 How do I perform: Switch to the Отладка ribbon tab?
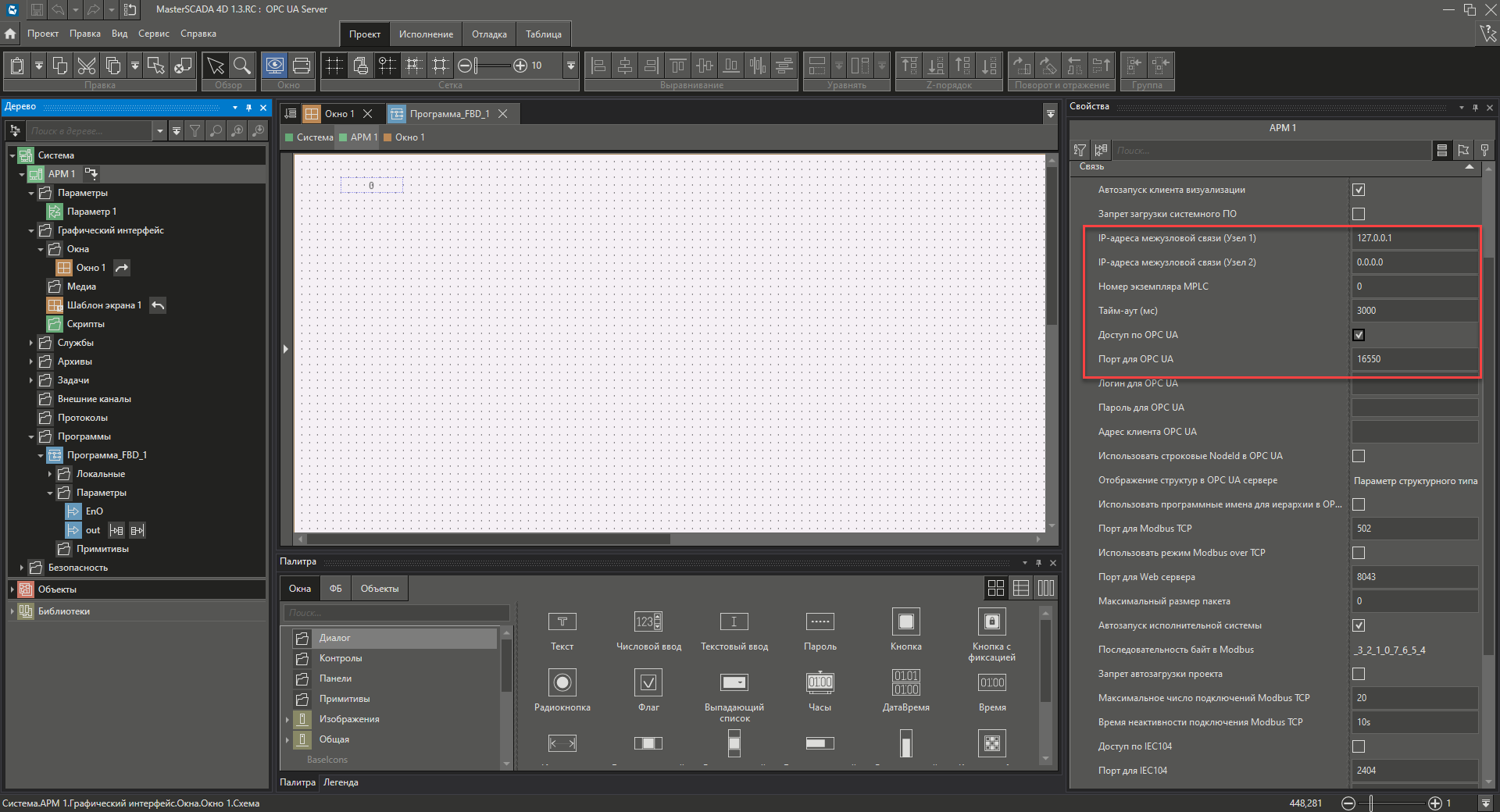pyautogui.click(x=489, y=34)
